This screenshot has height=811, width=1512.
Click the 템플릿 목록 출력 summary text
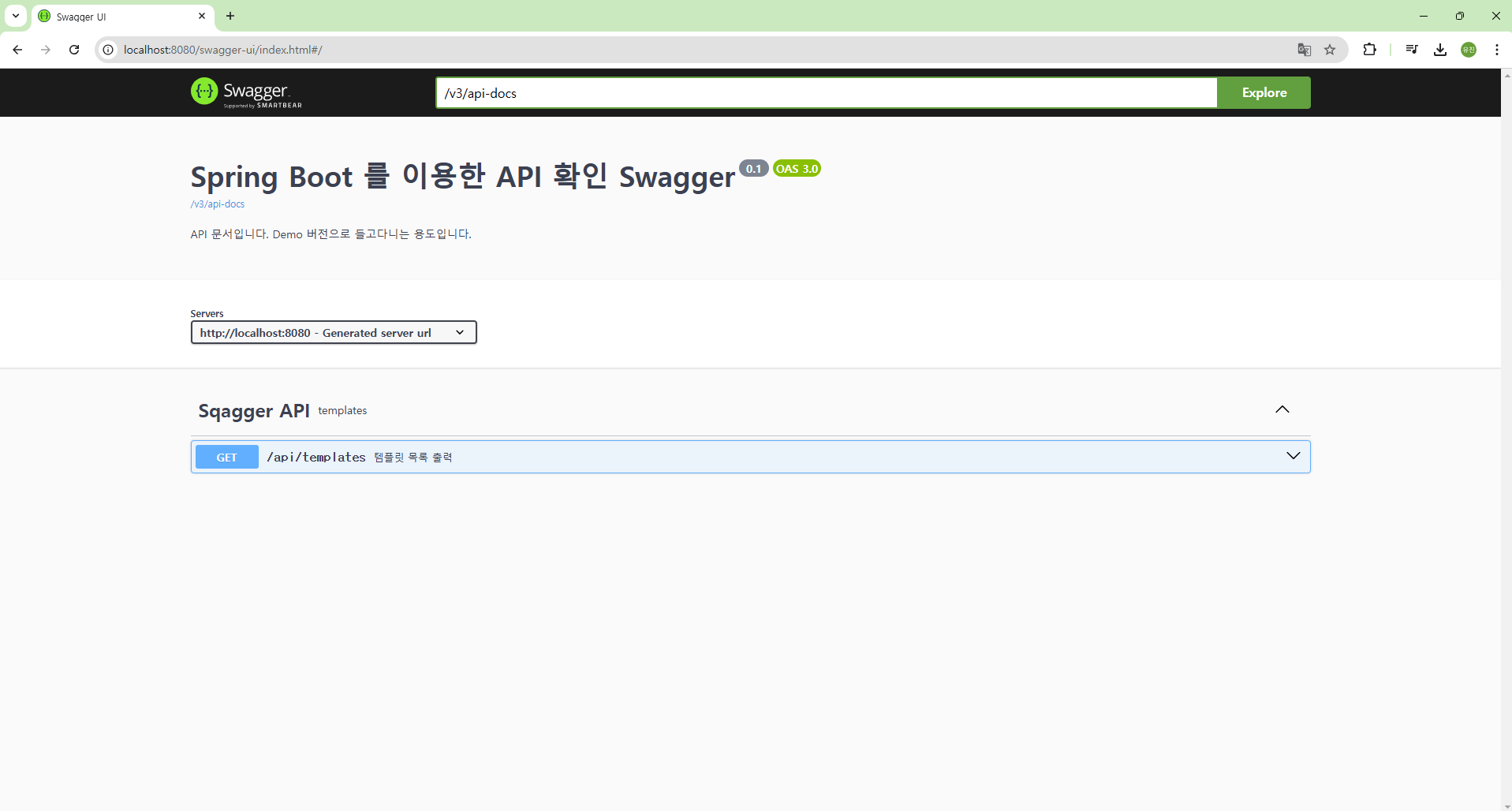413,457
